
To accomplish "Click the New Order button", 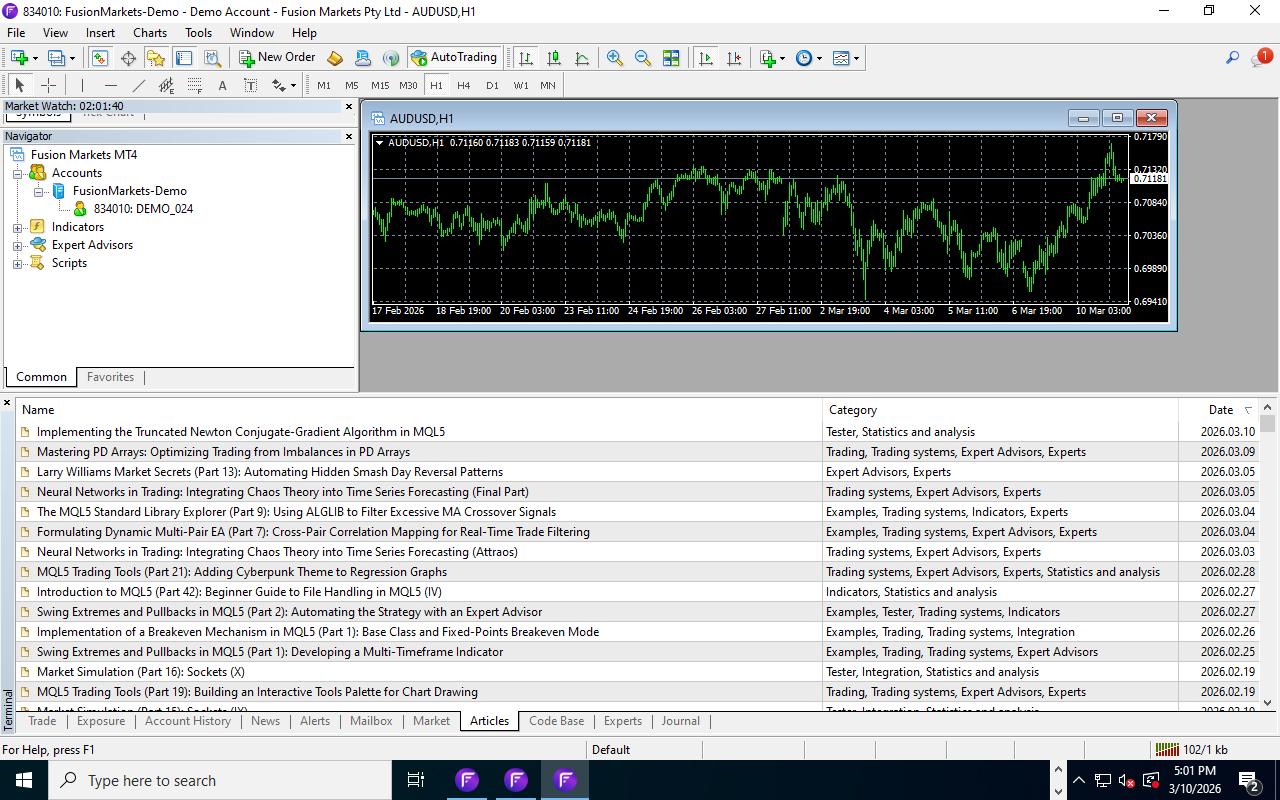I will [277, 58].
